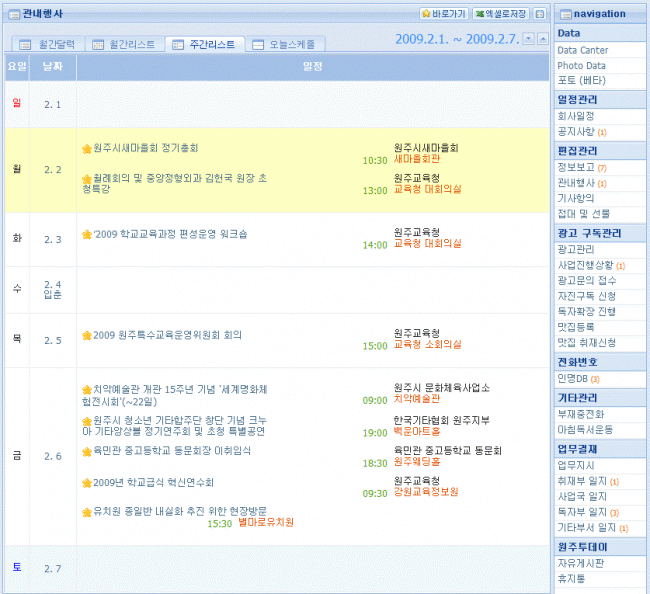Click the star icon next to '2009 학교교육과정 편성운영 워크숍
650x594 pixels.
click(x=86, y=233)
